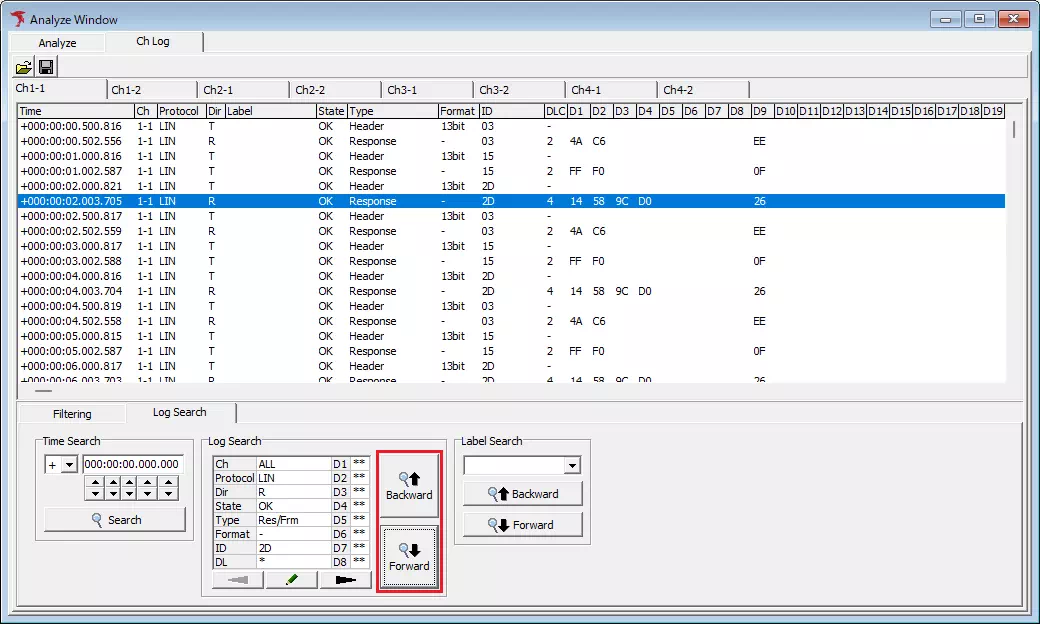Increment first time digit with up arrow
Screen dimensions: 1040x624
[95, 483]
